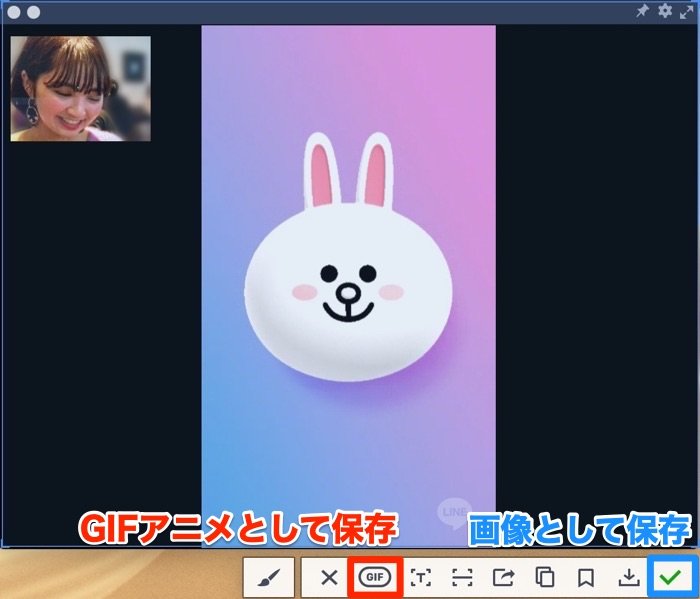Viewport: 700px width, 599px height.
Task: Expand call window to full screen
Action: click(x=687, y=12)
